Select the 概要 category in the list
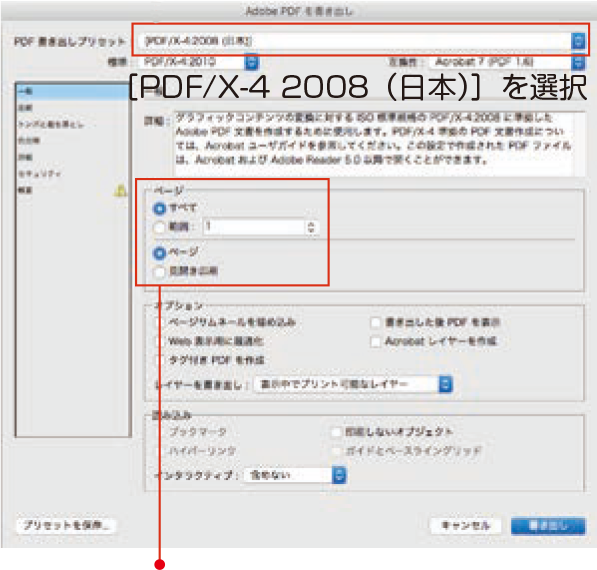This screenshot has width=597, height=570. [x=72, y=190]
